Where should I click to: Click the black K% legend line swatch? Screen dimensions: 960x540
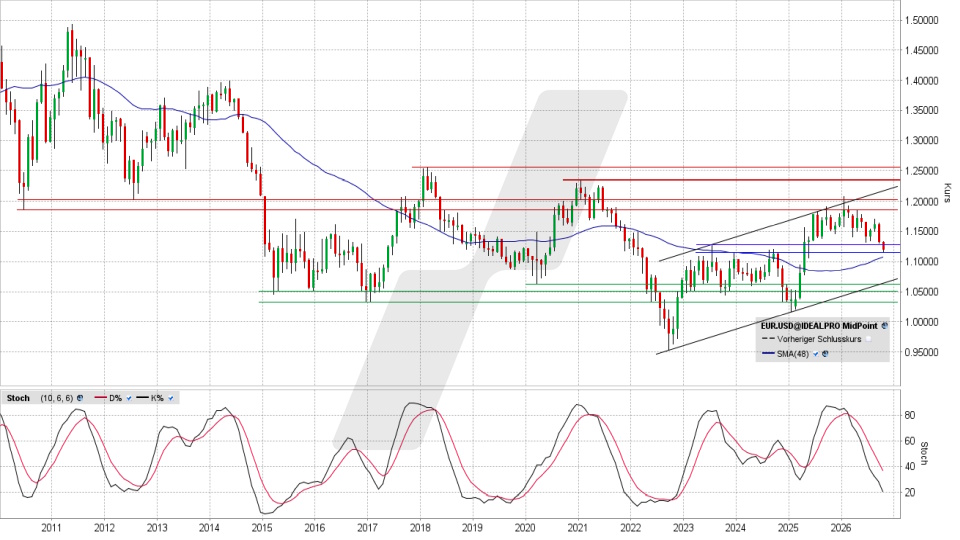142,397
